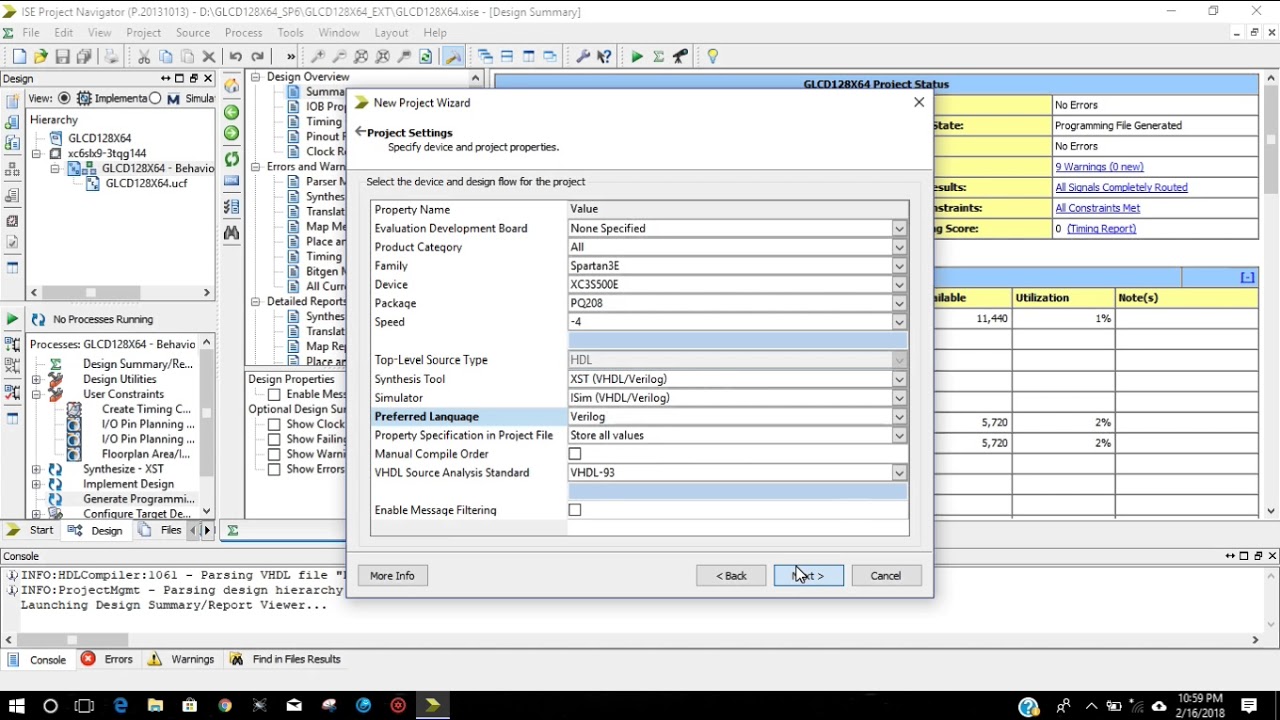This screenshot has width=1280, height=720.
Task: Switch to the Errors tab
Action: pyautogui.click(x=107, y=660)
